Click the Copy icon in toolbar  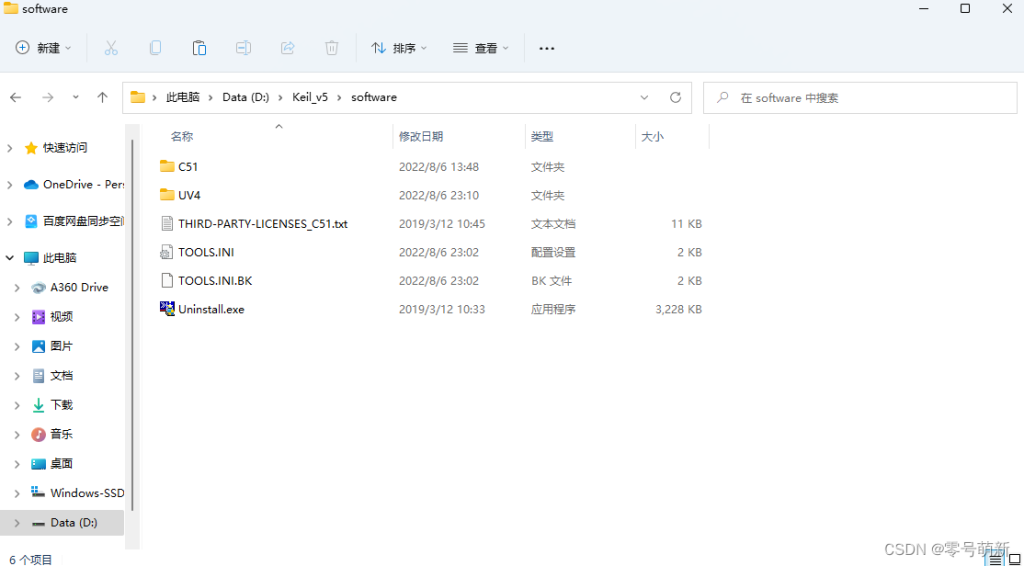[155, 48]
